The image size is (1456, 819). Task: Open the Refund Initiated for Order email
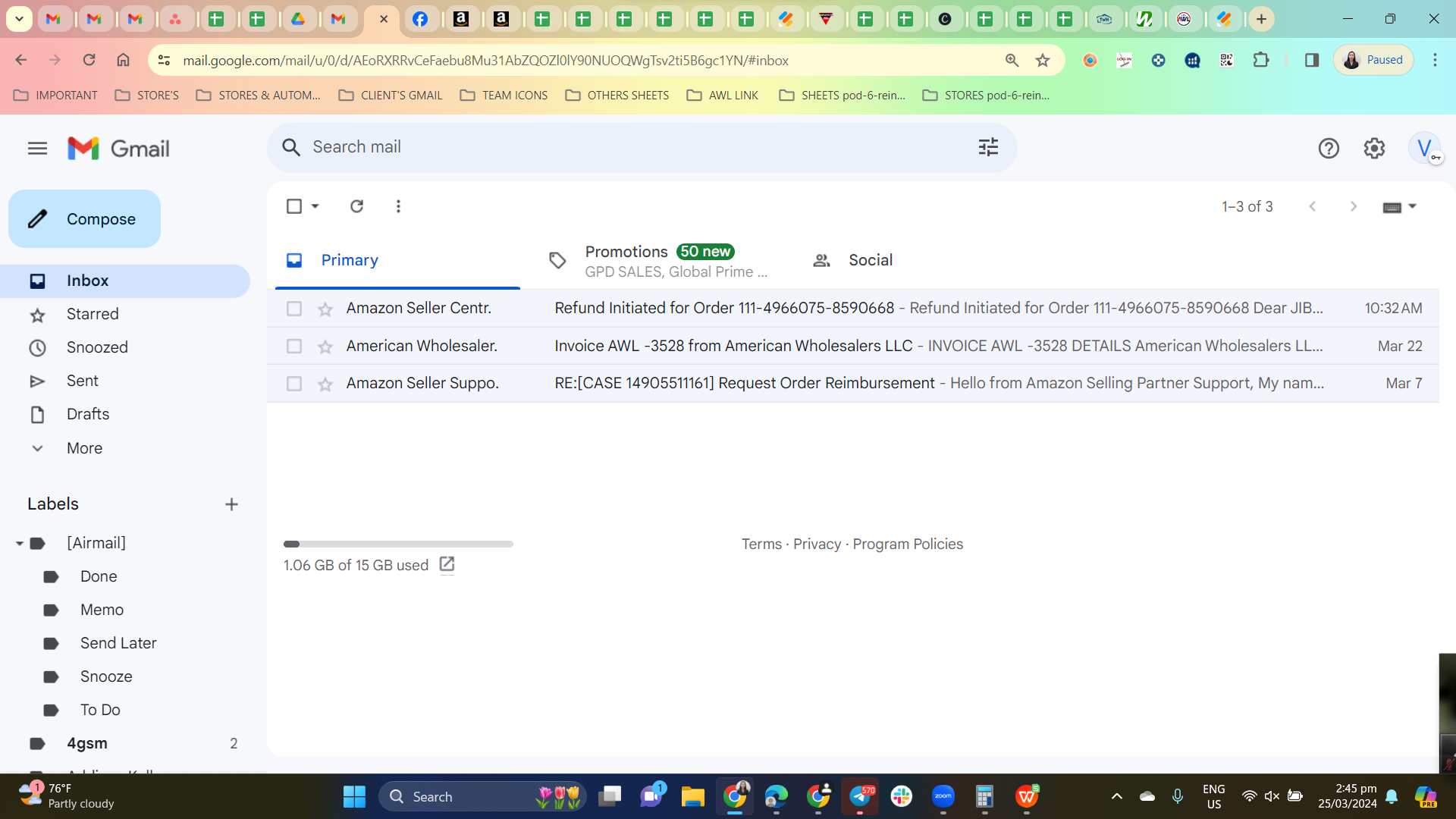tap(852, 309)
